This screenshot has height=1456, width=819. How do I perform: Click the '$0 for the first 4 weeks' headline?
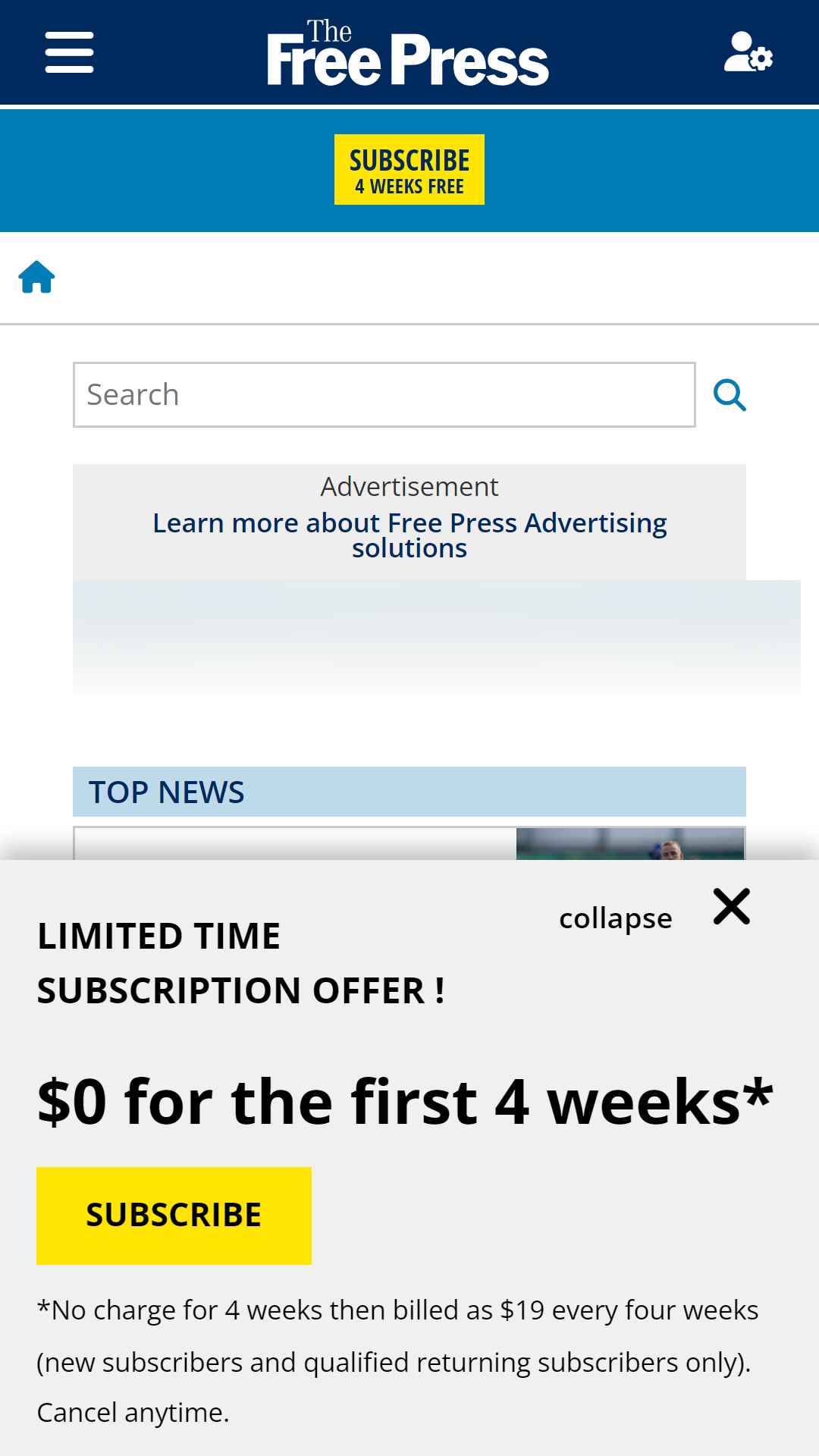405,1101
